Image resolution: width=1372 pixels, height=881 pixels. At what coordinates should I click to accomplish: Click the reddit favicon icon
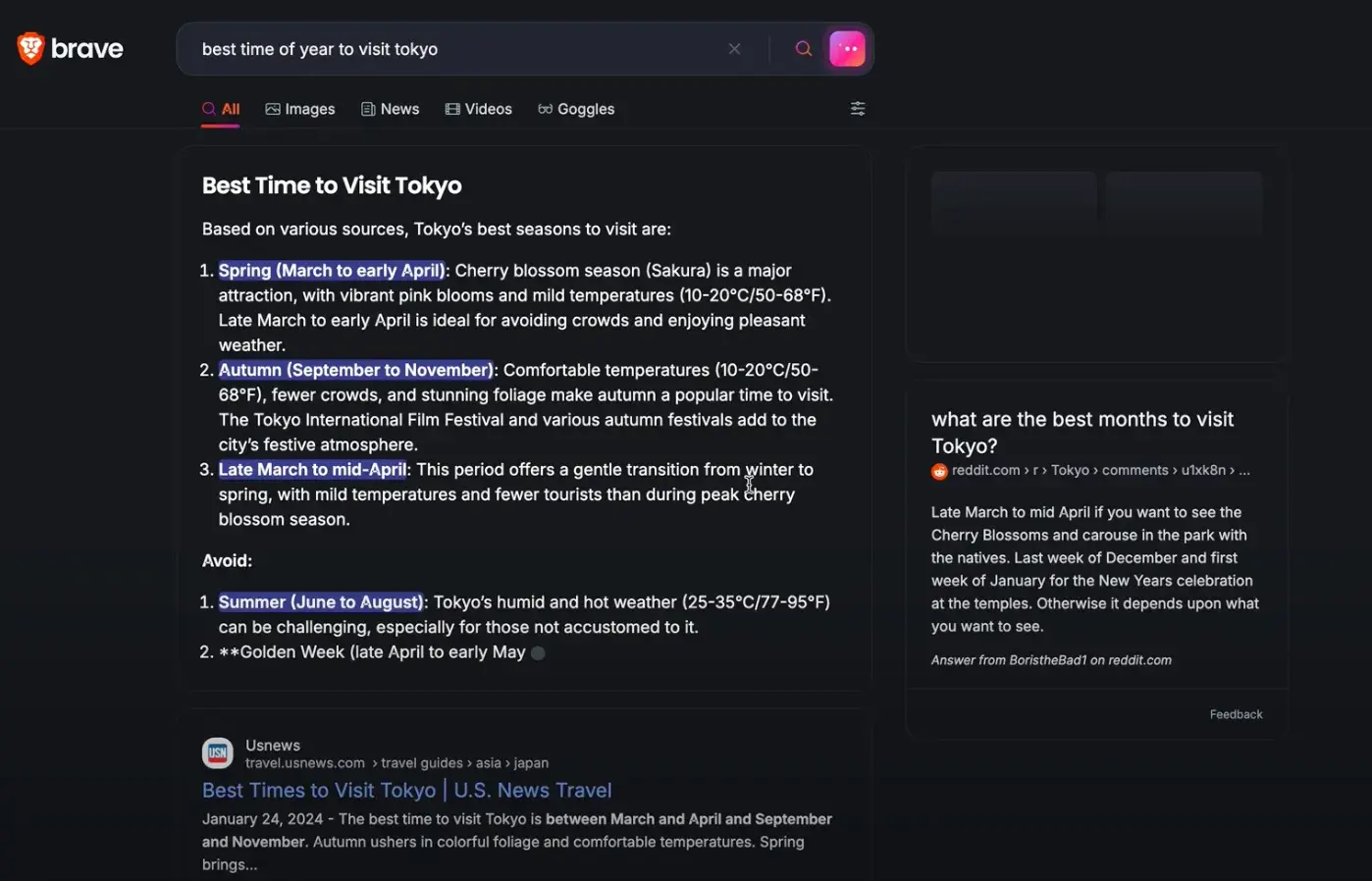[939, 471]
